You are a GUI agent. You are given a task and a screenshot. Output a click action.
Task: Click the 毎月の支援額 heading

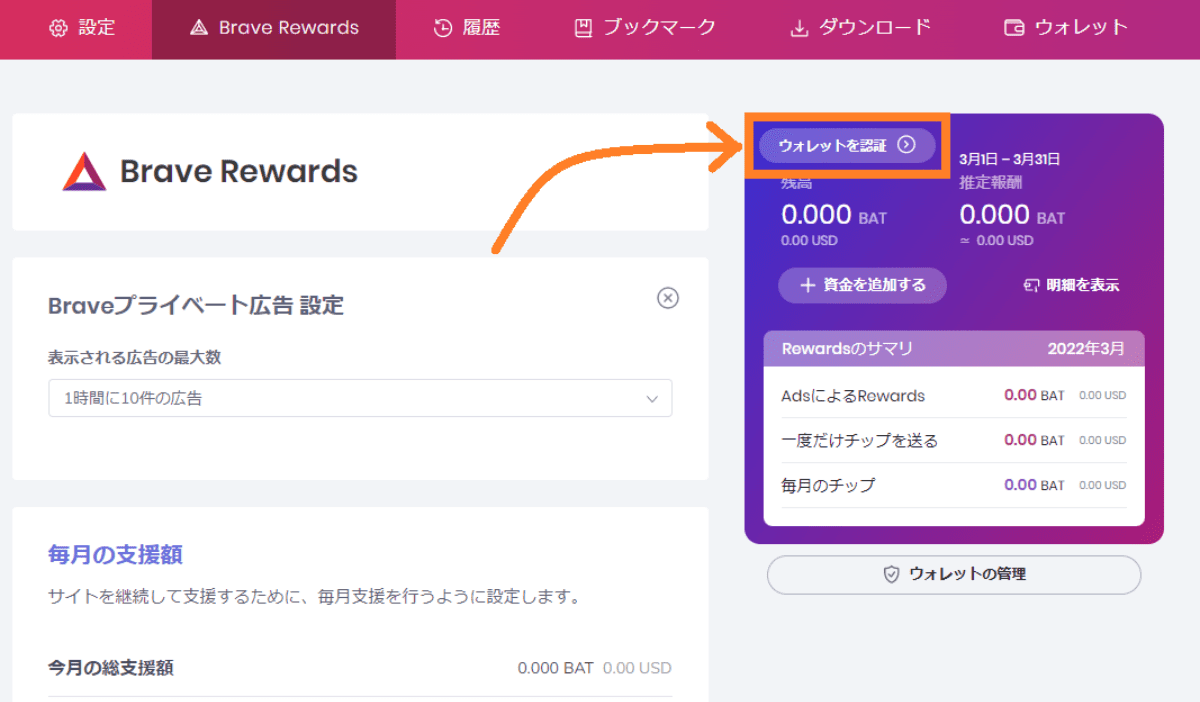(x=115, y=554)
